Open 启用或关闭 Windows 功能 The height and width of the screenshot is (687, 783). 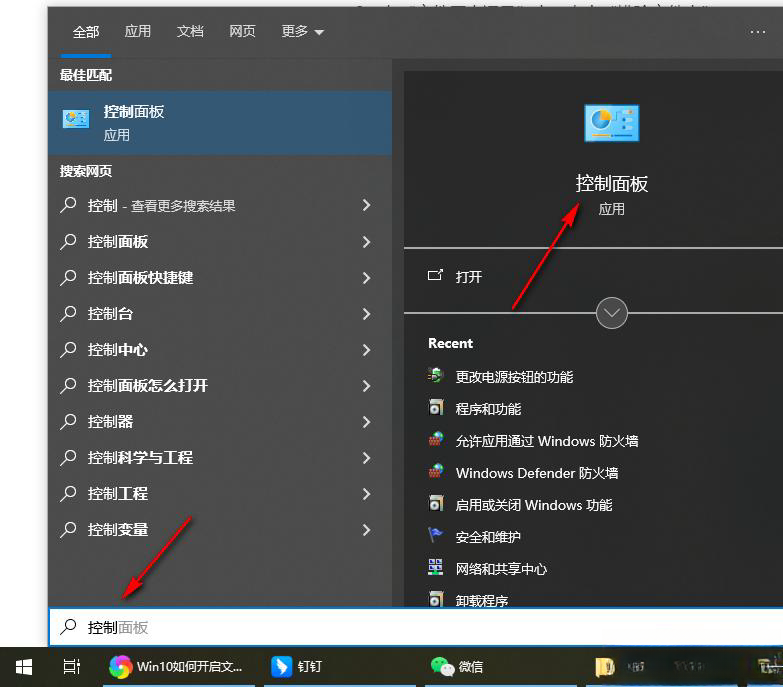534,505
